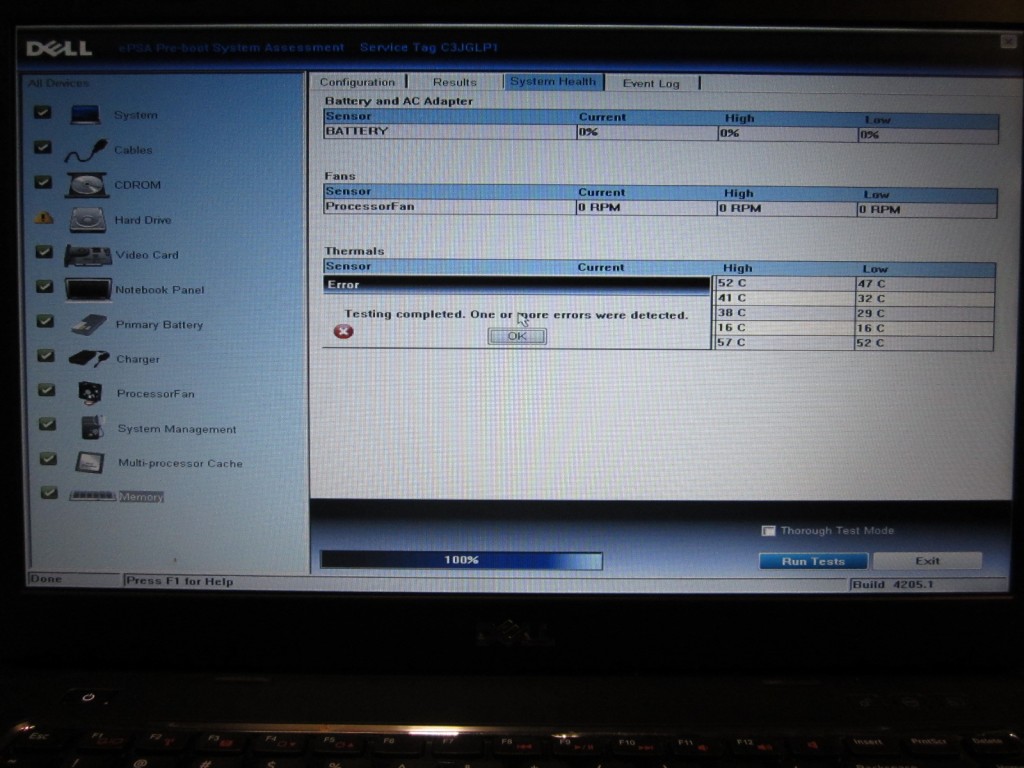Select the Multi-processor Cache device label

(180, 463)
